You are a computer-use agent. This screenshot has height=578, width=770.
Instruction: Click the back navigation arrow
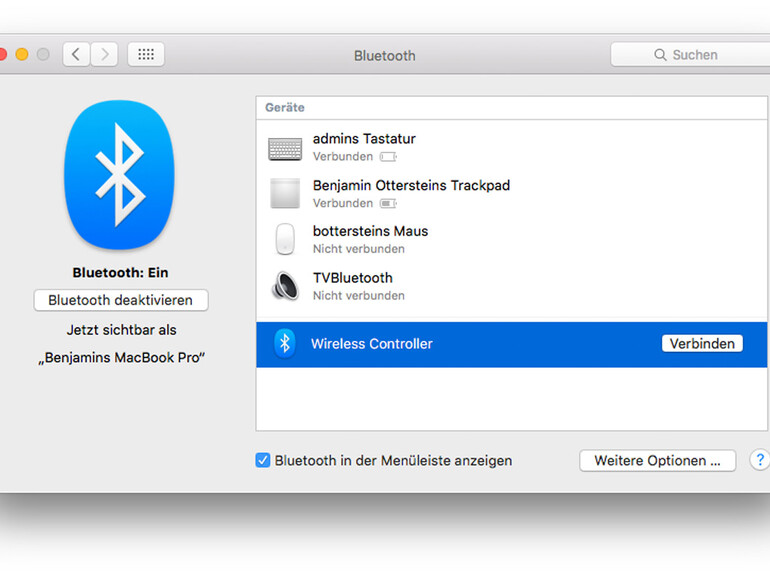(76, 54)
